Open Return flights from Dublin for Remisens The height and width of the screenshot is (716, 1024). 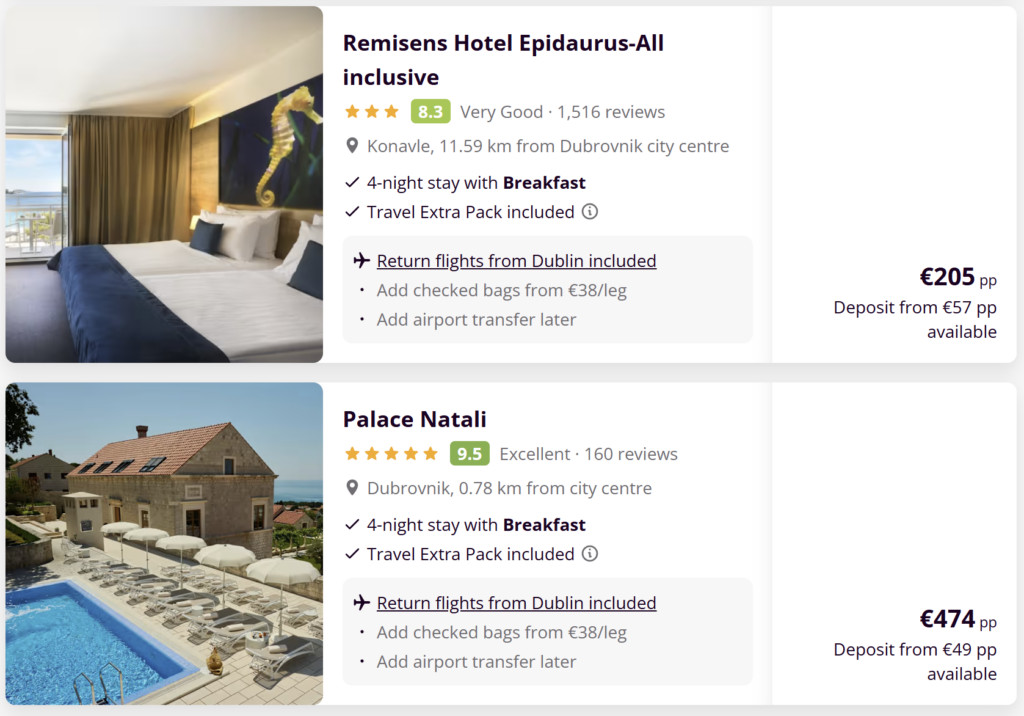pos(516,260)
